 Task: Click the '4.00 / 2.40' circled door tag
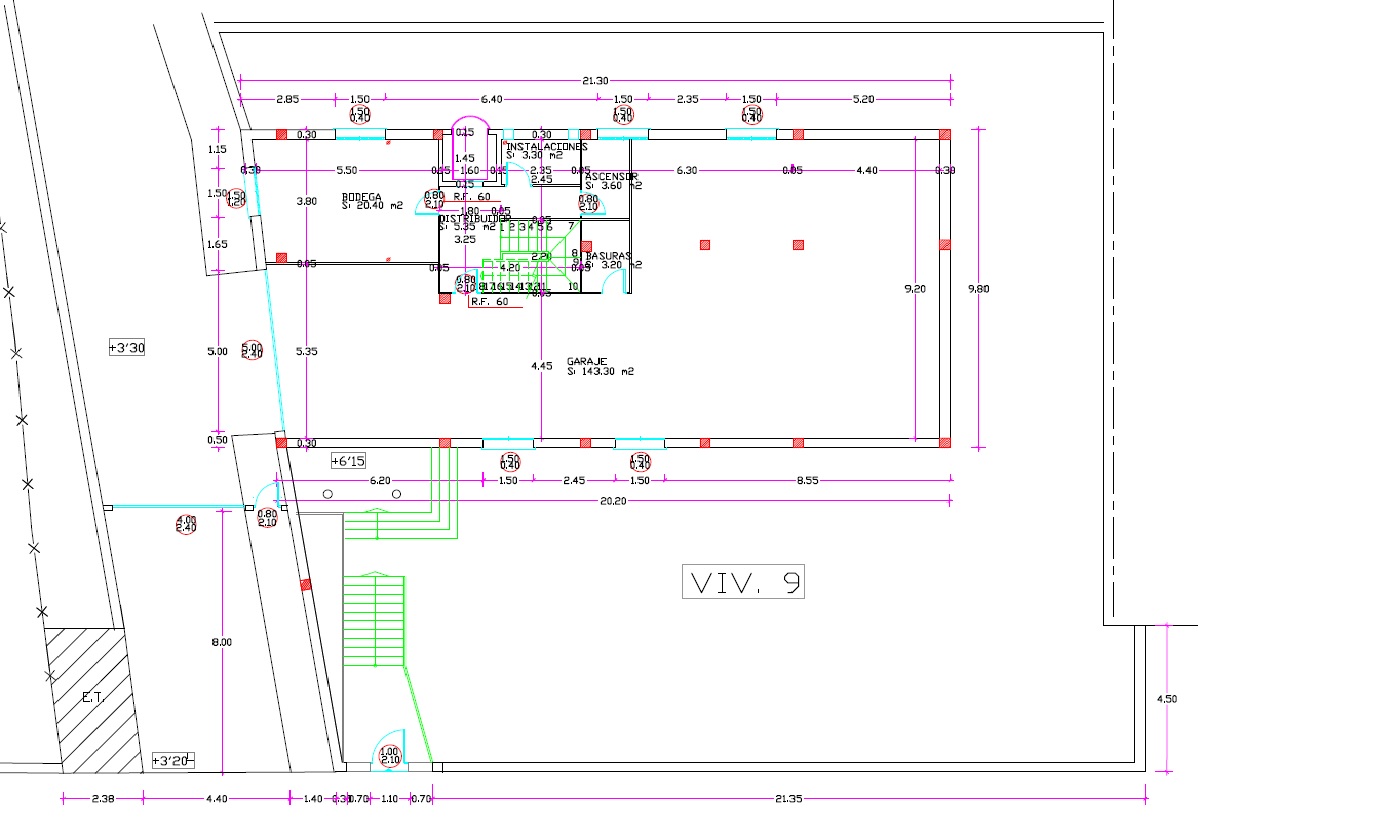[185, 523]
